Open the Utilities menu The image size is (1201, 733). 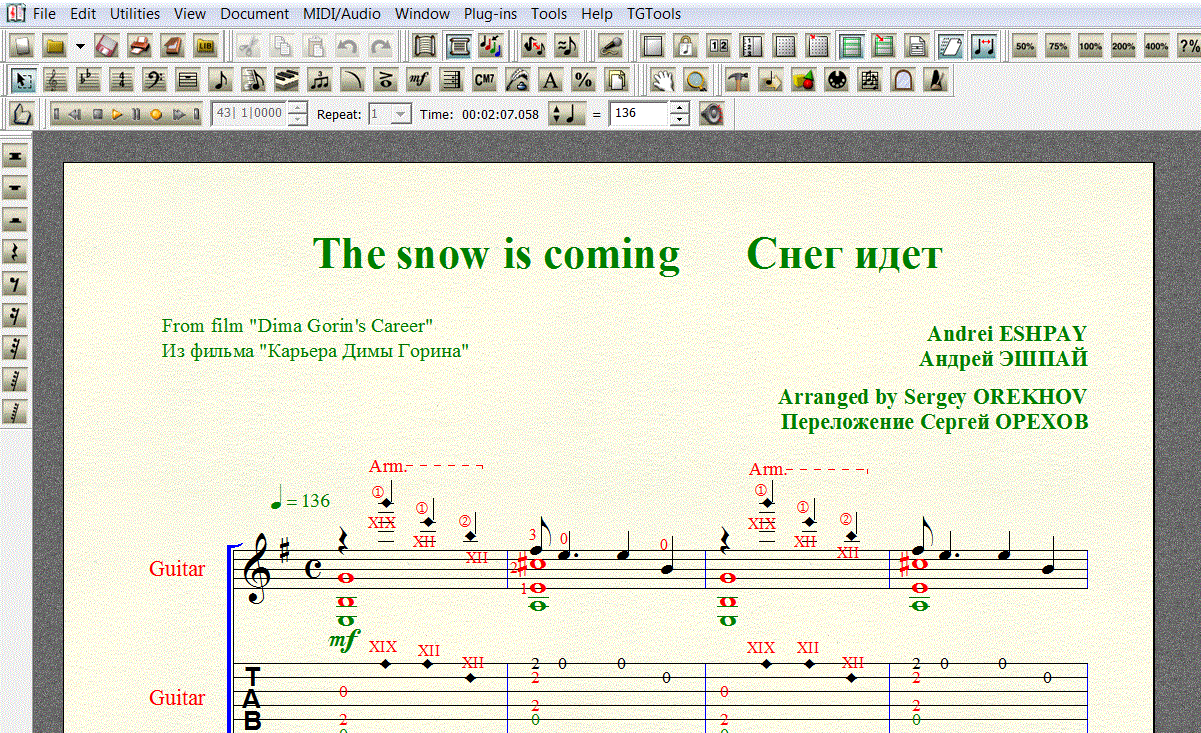click(x=135, y=14)
